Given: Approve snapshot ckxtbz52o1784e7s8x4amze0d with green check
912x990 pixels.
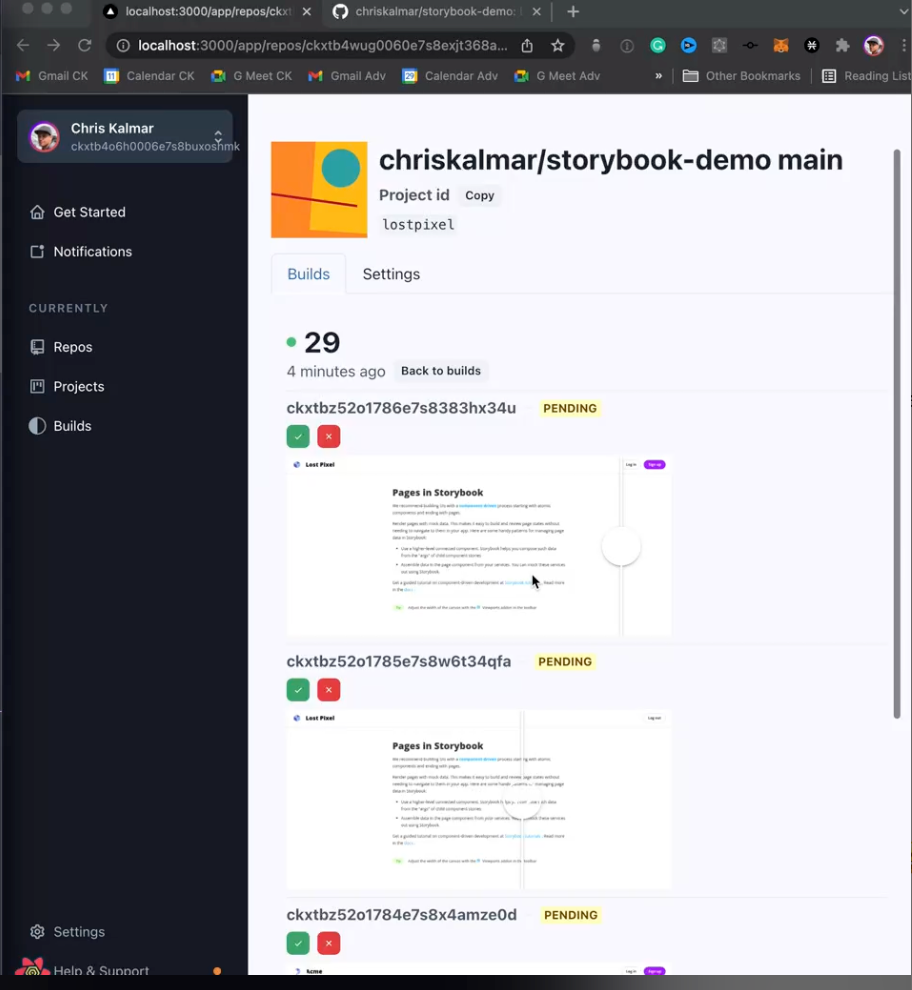Looking at the screenshot, I should point(298,943).
